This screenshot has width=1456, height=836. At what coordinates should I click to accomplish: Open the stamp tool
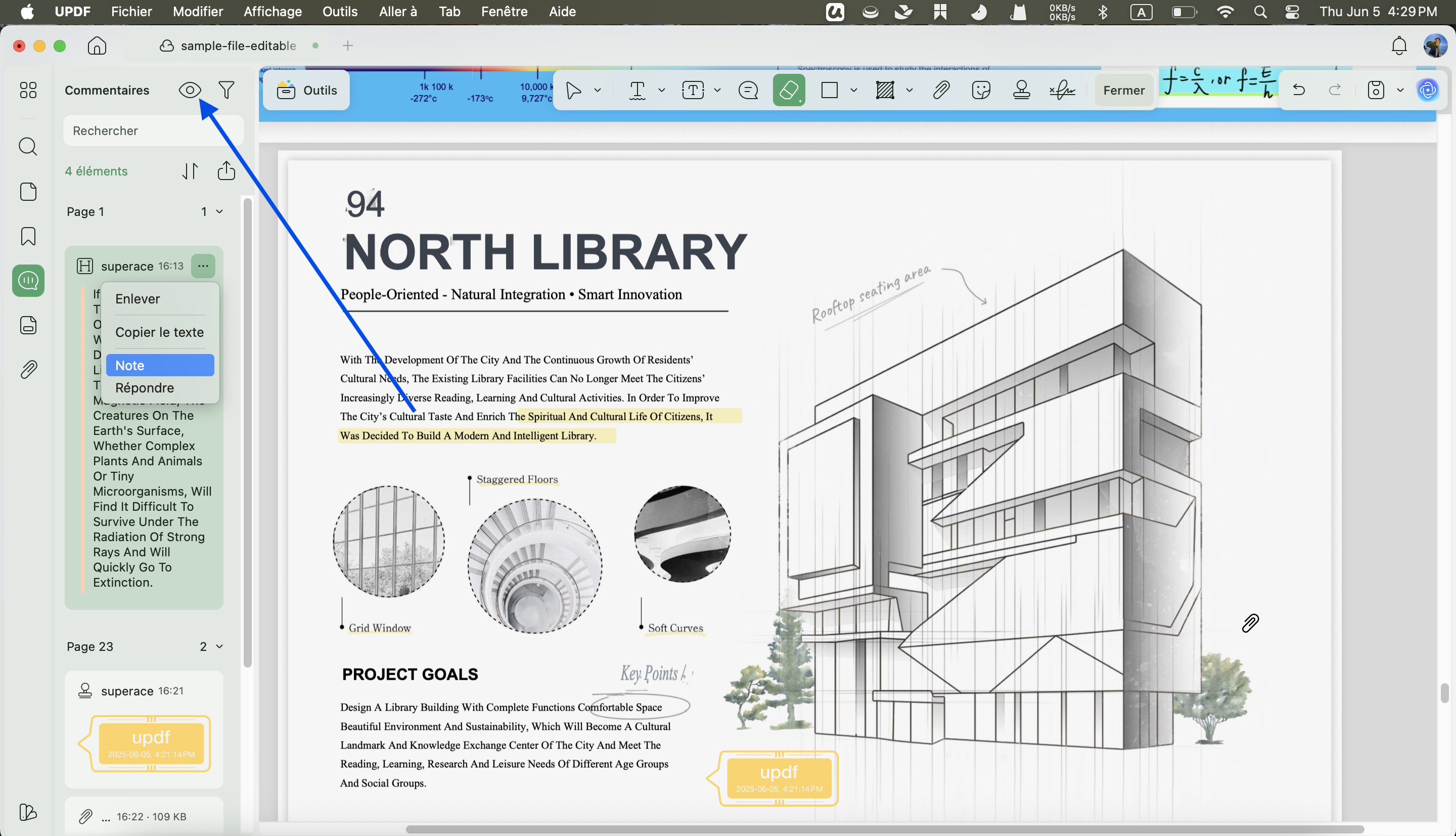point(1021,90)
